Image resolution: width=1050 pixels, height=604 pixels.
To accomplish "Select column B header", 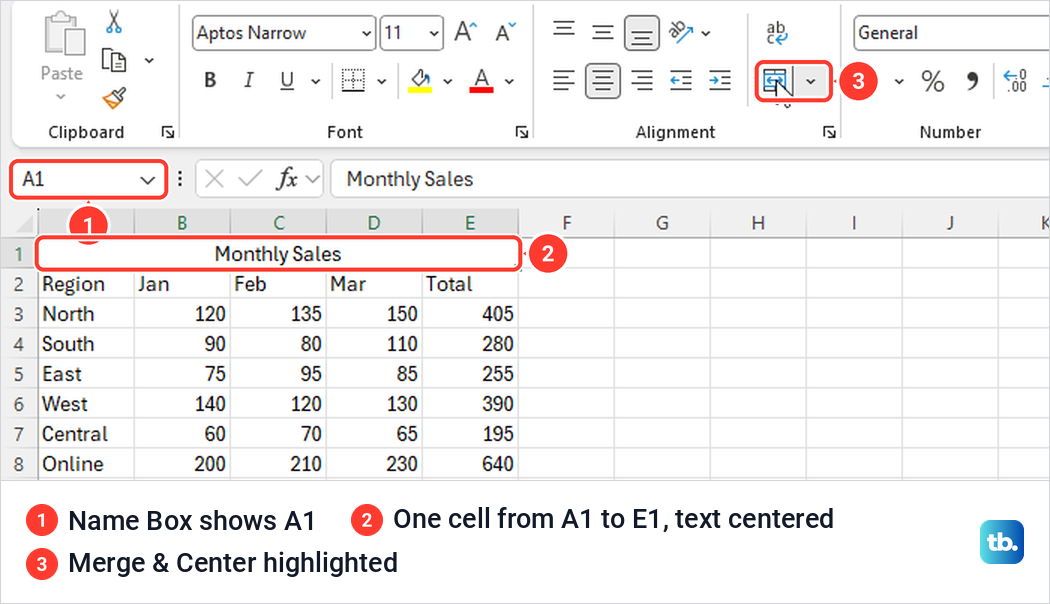I will (x=181, y=222).
